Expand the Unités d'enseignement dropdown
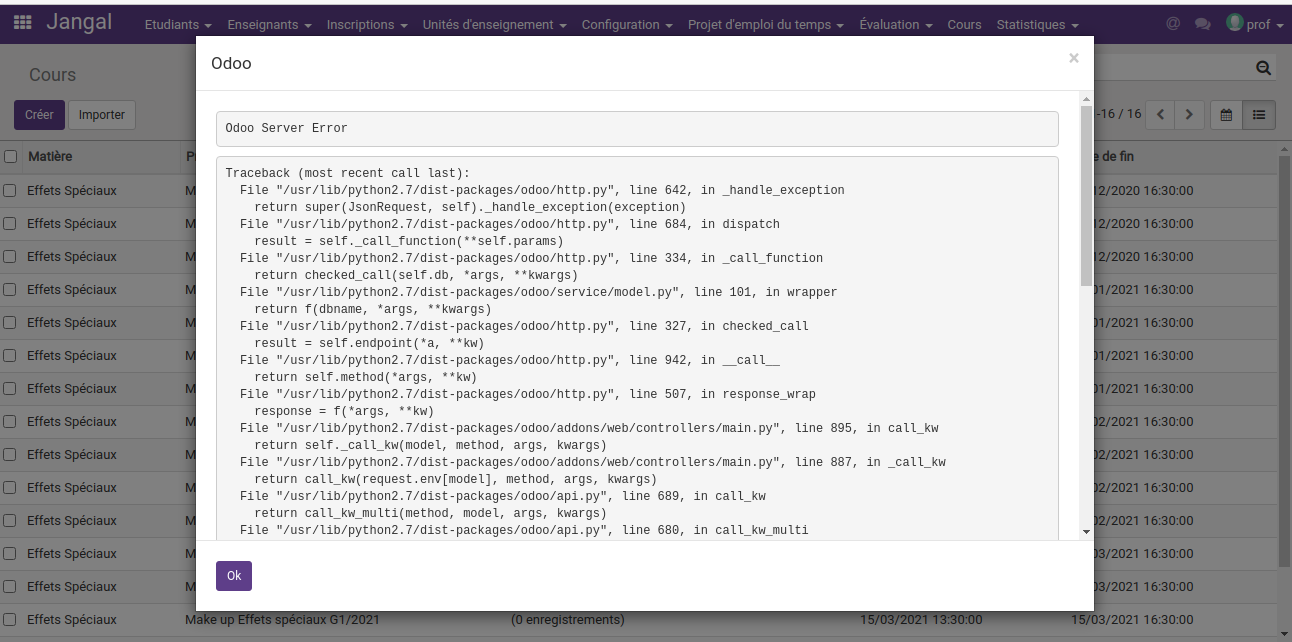Image resolution: width=1292 pixels, height=642 pixels. click(x=494, y=24)
